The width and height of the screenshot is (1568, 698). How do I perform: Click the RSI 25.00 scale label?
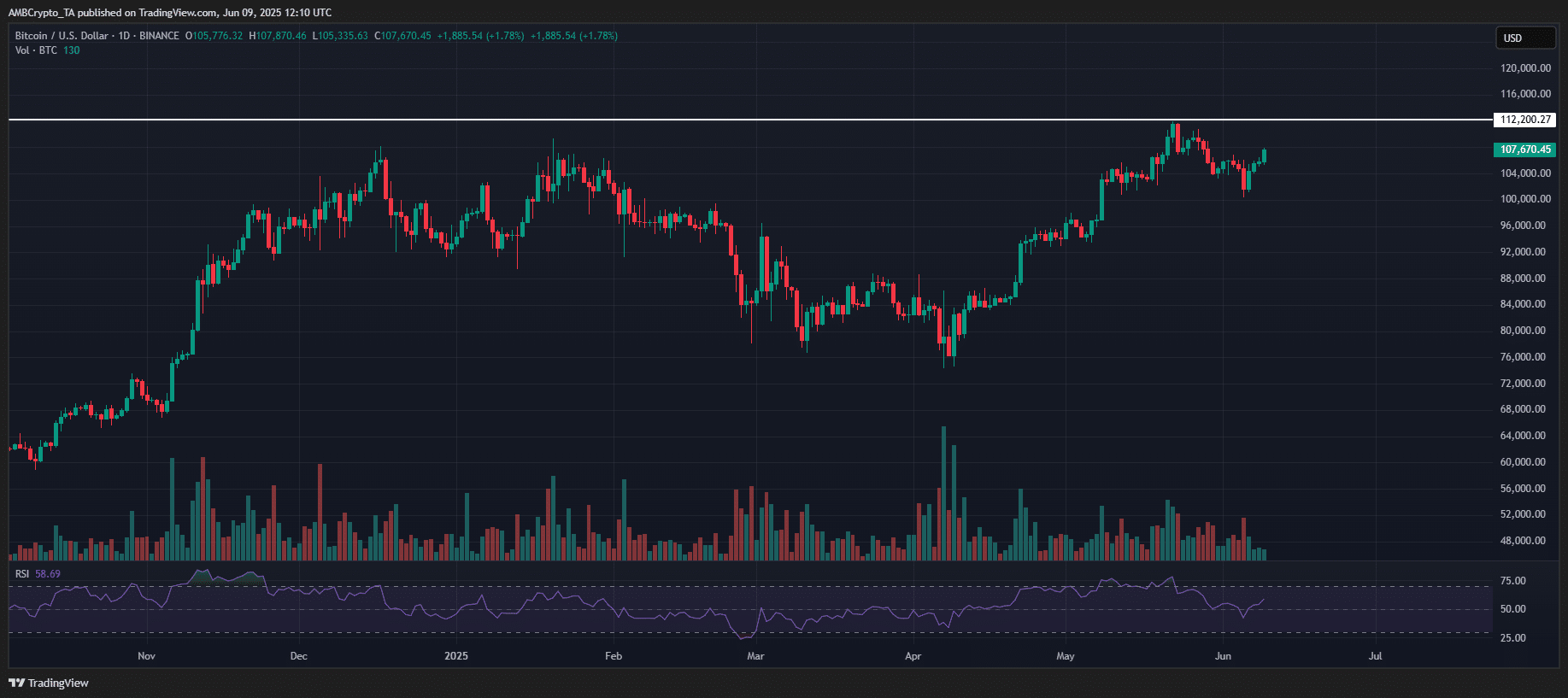tap(1512, 638)
